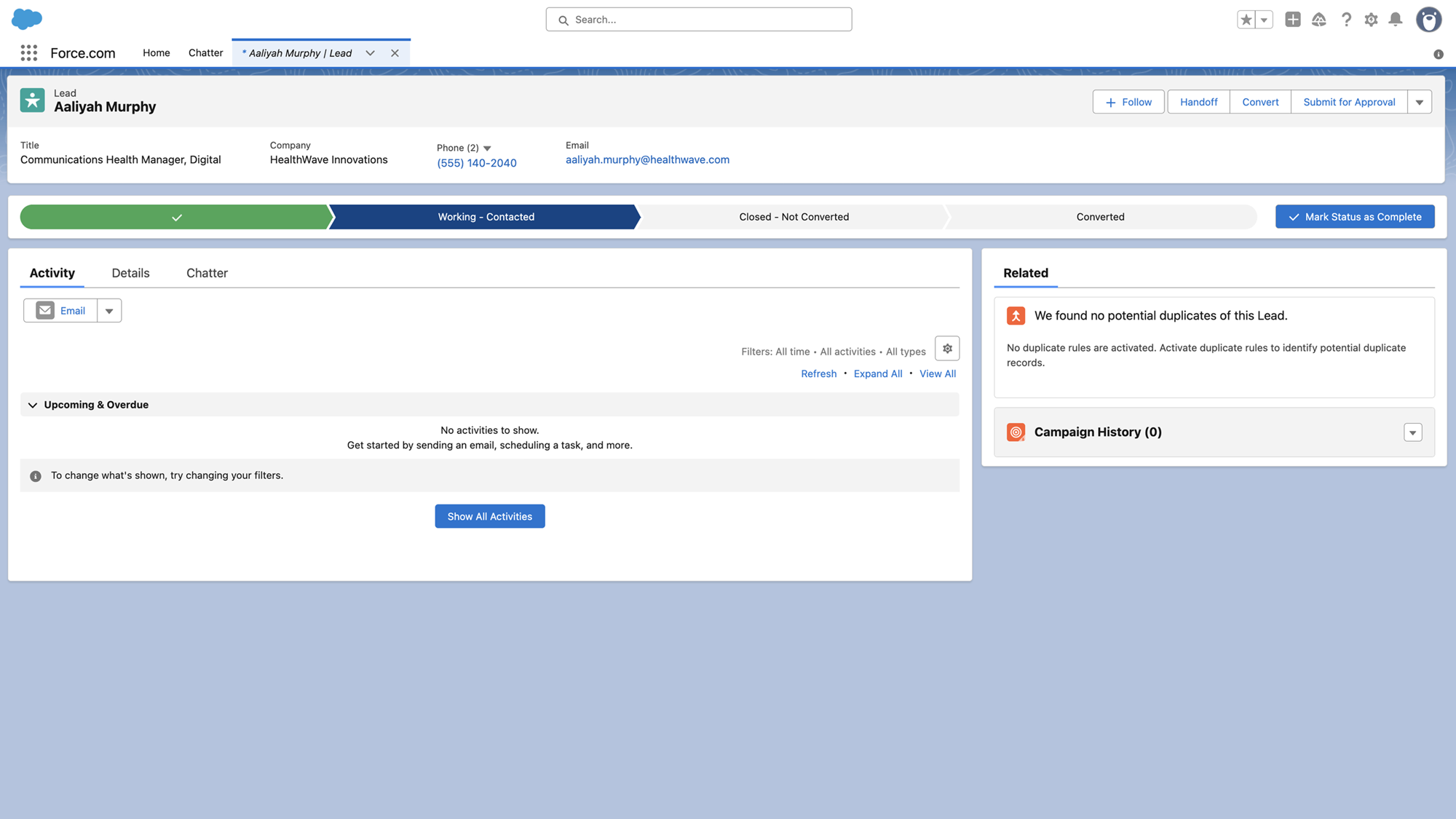This screenshot has height=819, width=1456.
Task: Click the View All link
Action: (938, 373)
